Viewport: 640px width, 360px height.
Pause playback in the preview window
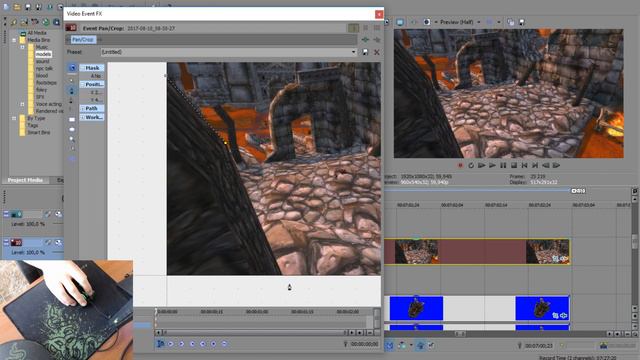[x=503, y=165]
